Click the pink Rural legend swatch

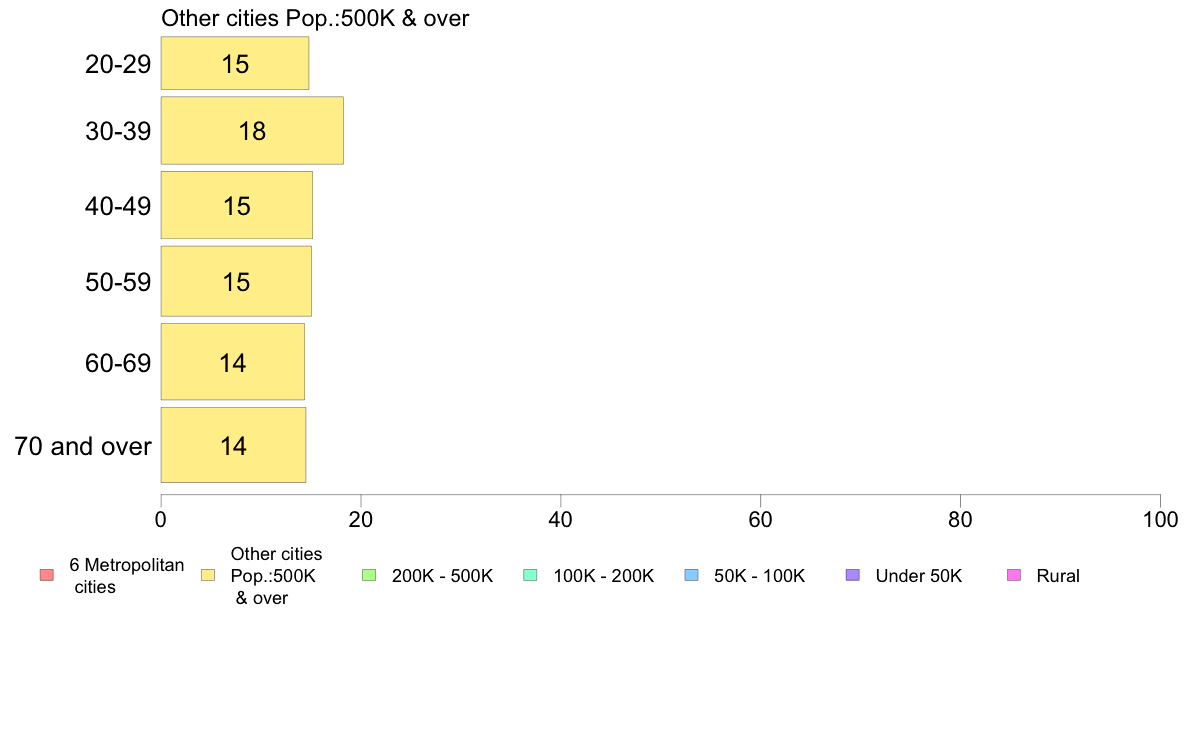[1014, 575]
